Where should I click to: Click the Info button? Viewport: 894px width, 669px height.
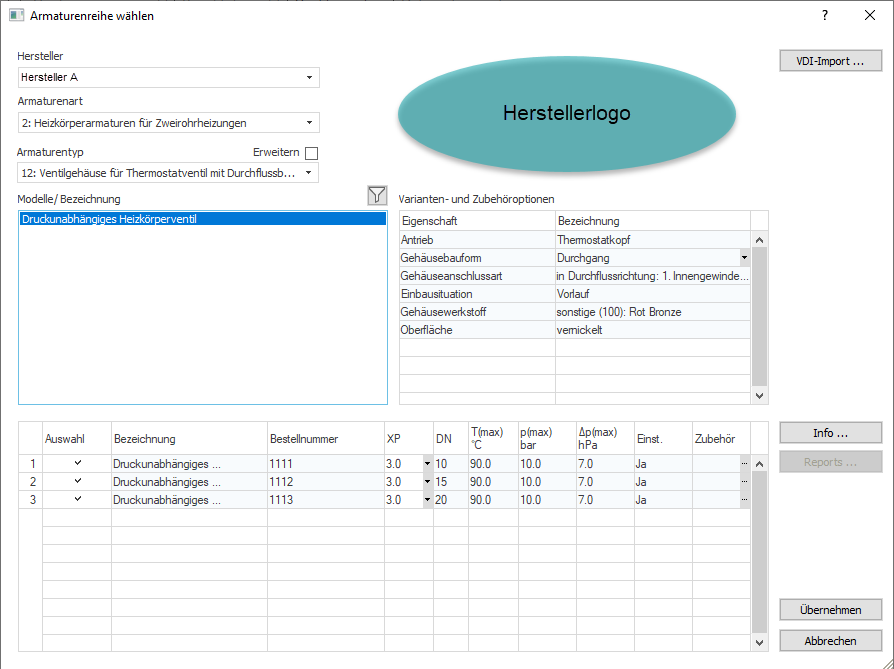tap(830, 433)
